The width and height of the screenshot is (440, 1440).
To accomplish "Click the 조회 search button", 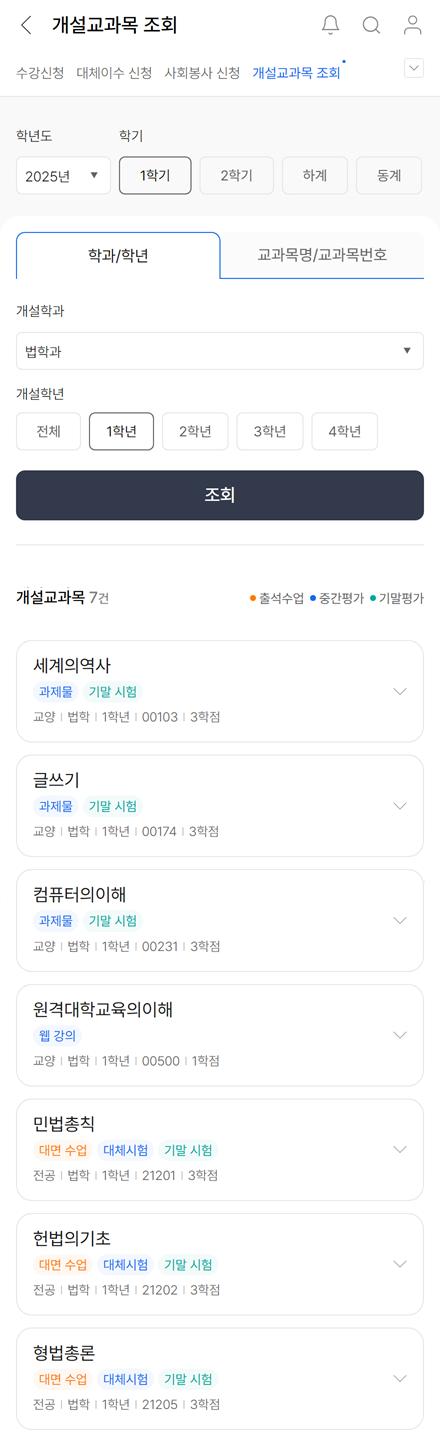I will [220, 495].
